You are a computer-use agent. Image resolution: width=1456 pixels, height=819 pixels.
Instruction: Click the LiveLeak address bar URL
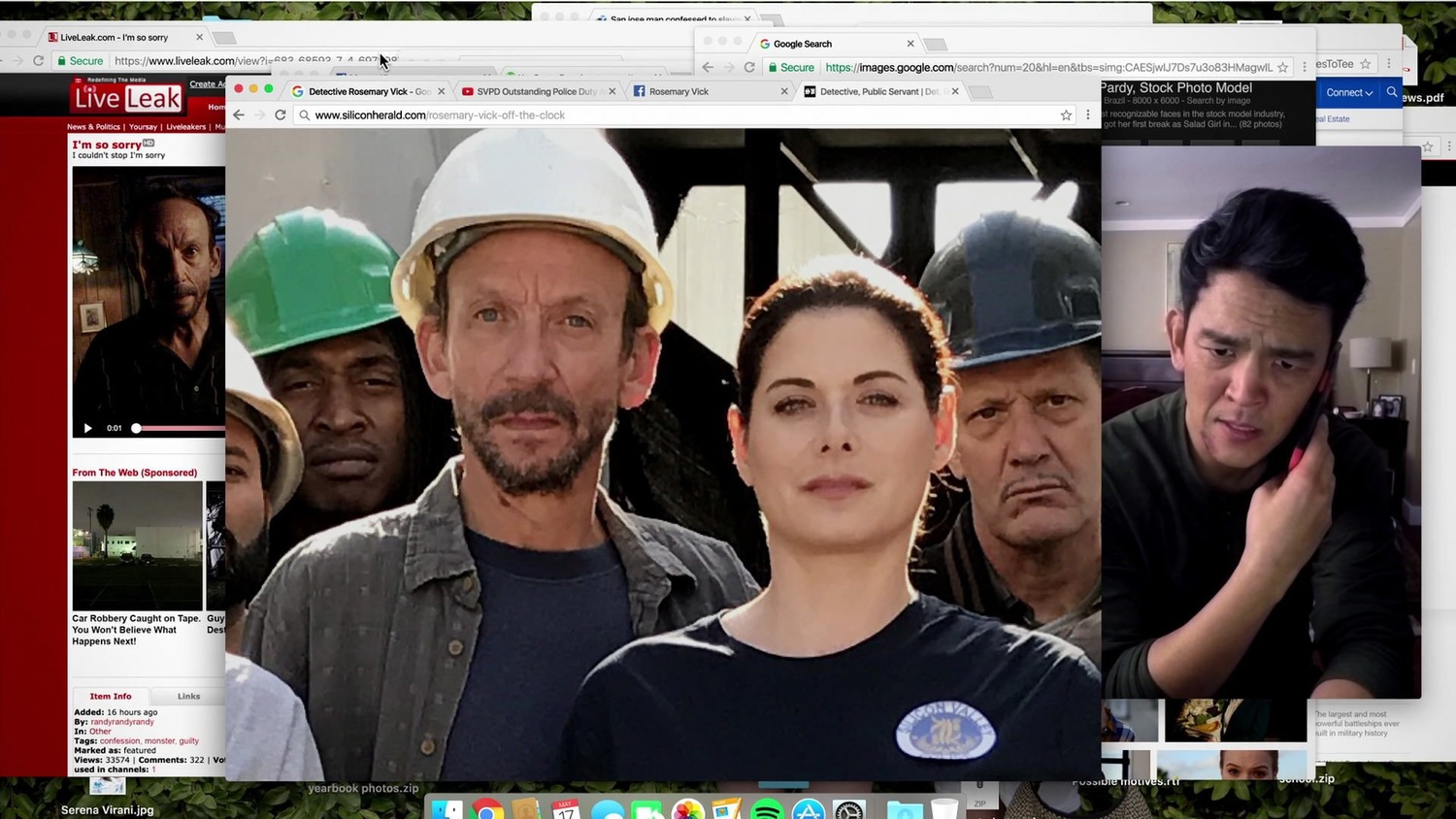pos(254,60)
